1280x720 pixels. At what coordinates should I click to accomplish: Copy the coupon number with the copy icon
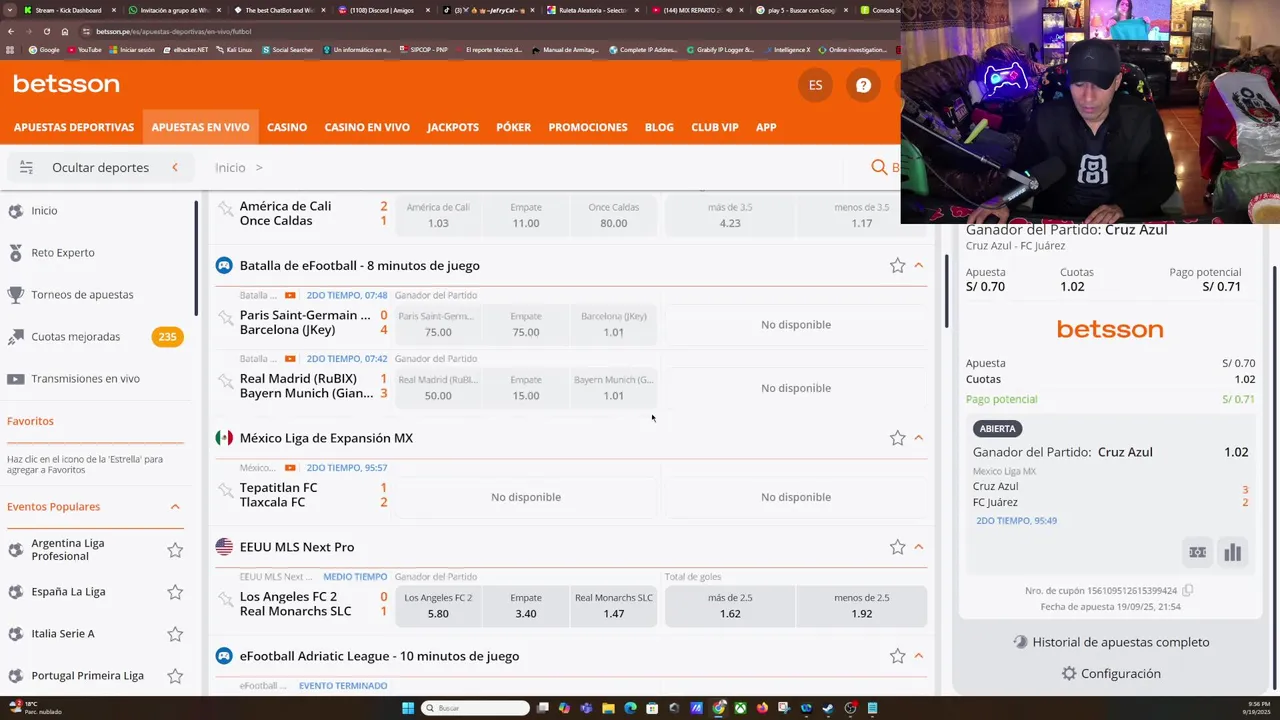(1188, 591)
